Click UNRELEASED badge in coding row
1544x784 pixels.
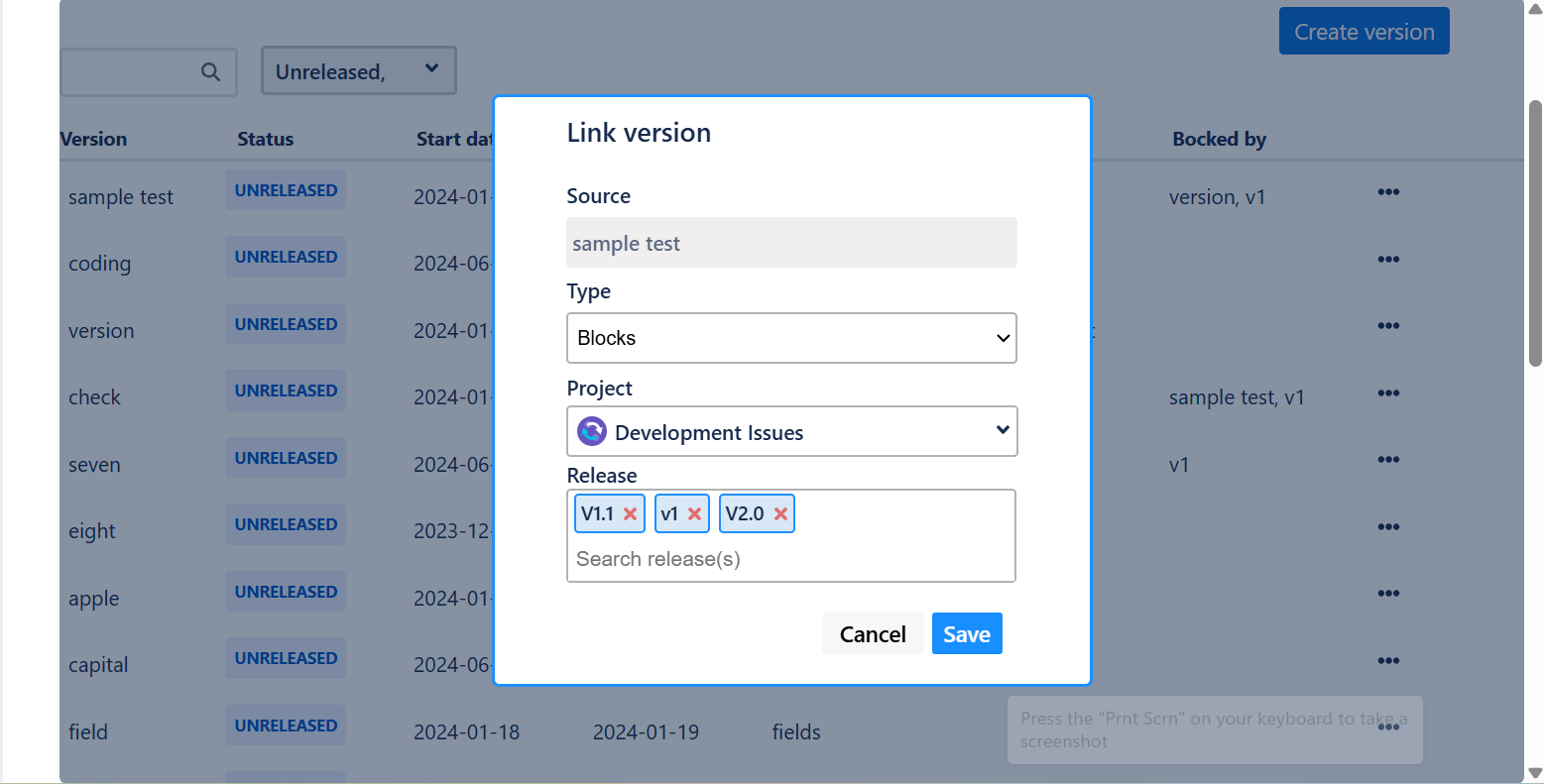(x=286, y=257)
